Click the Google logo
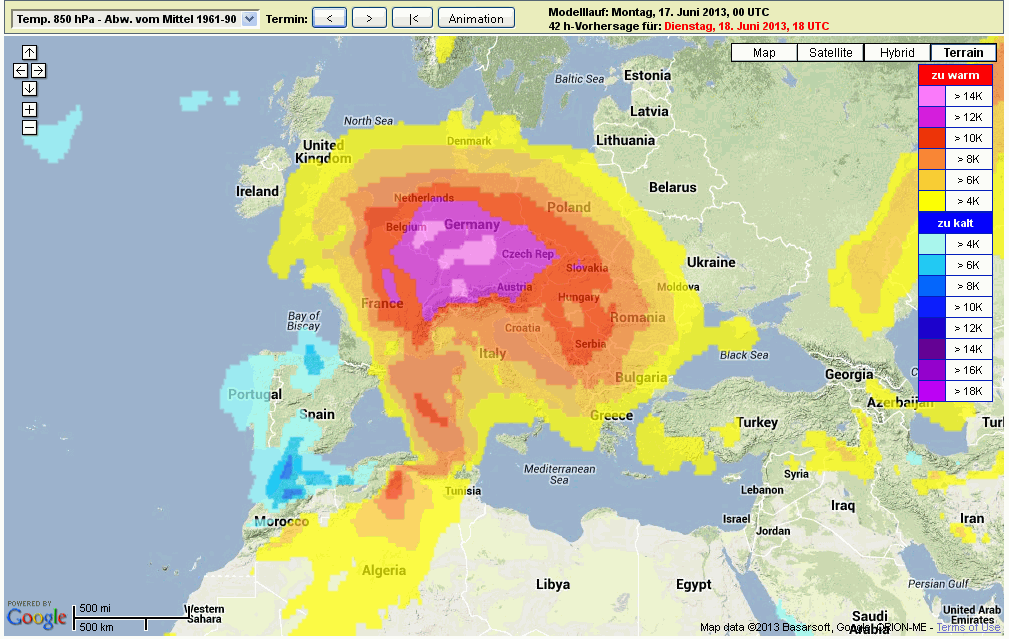Image resolution: width=1009 pixels, height=639 pixels. (37, 618)
